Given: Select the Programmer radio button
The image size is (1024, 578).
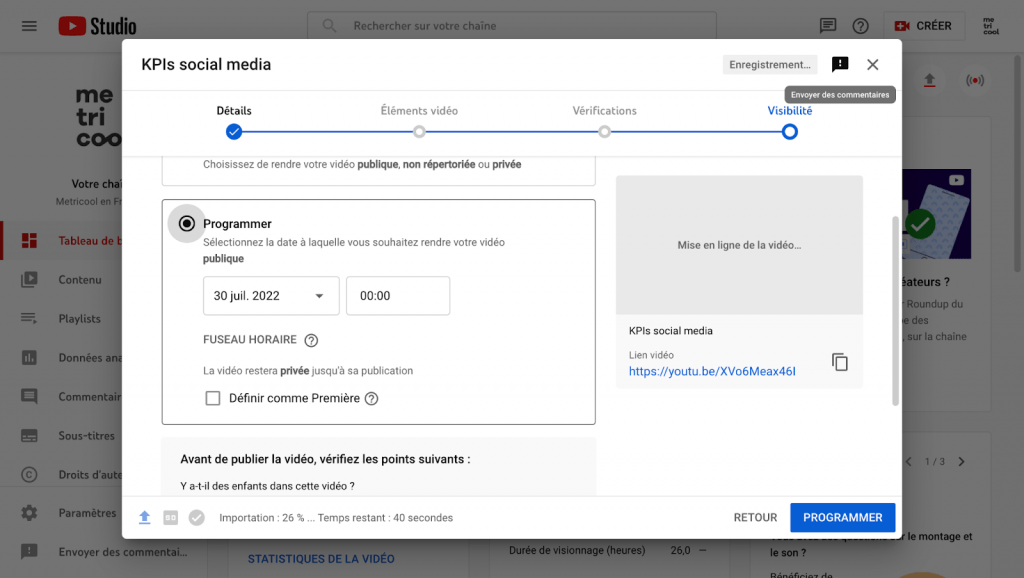Looking at the screenshot, I should coord(187,223).
